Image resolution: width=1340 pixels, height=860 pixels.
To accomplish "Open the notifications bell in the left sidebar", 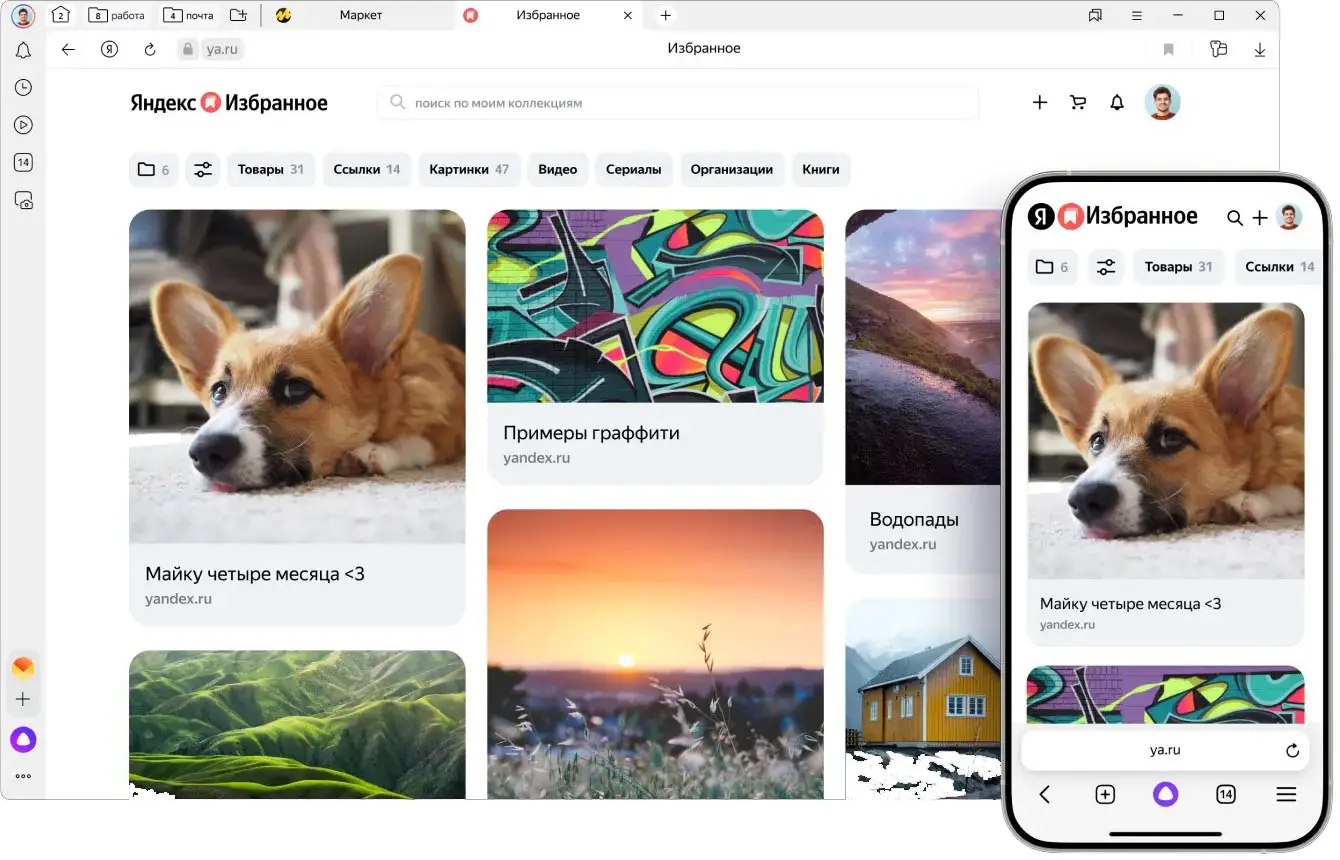I will click(23, 51).
